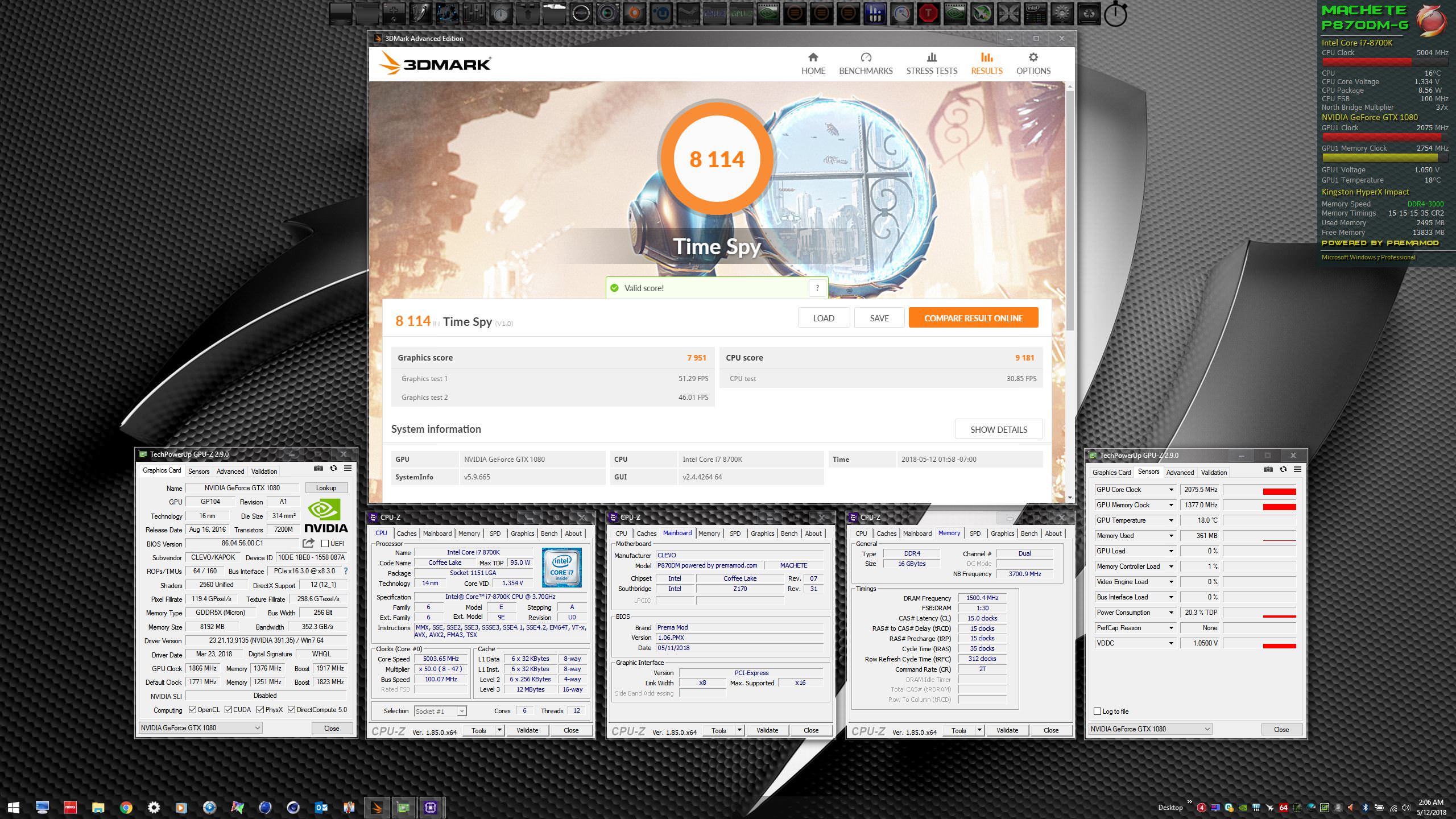
Task: Expand hidden Desktop toolbar chevron
Action: click(x=1189, y=803)
